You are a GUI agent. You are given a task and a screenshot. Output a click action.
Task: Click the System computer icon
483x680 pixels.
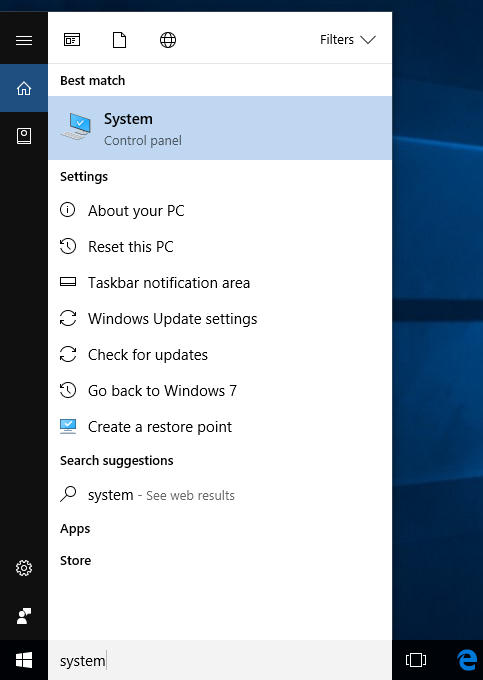pyautogui.click(x=76, y=127)
